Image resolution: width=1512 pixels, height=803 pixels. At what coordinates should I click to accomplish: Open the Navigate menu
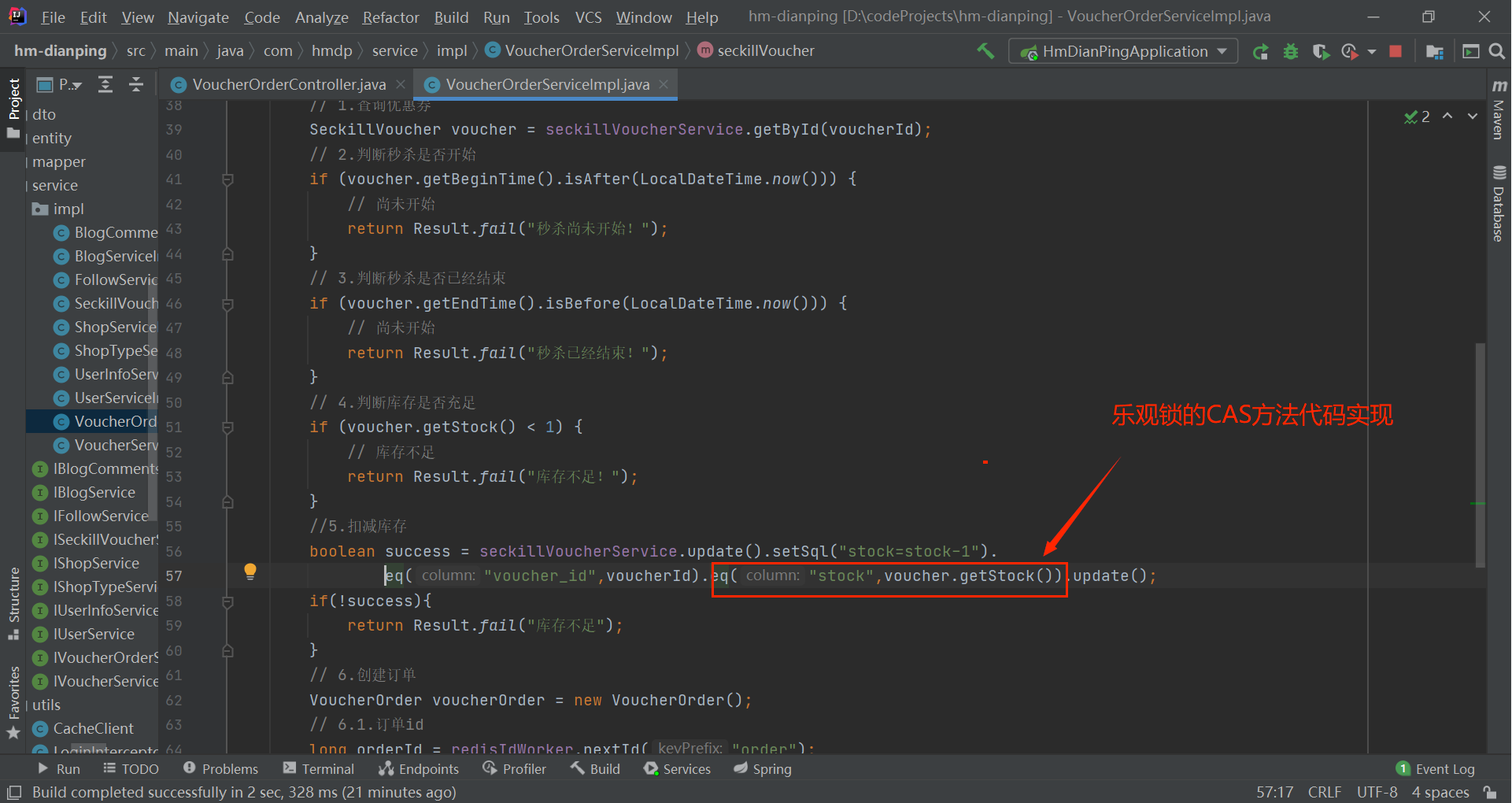click(198, 17)
